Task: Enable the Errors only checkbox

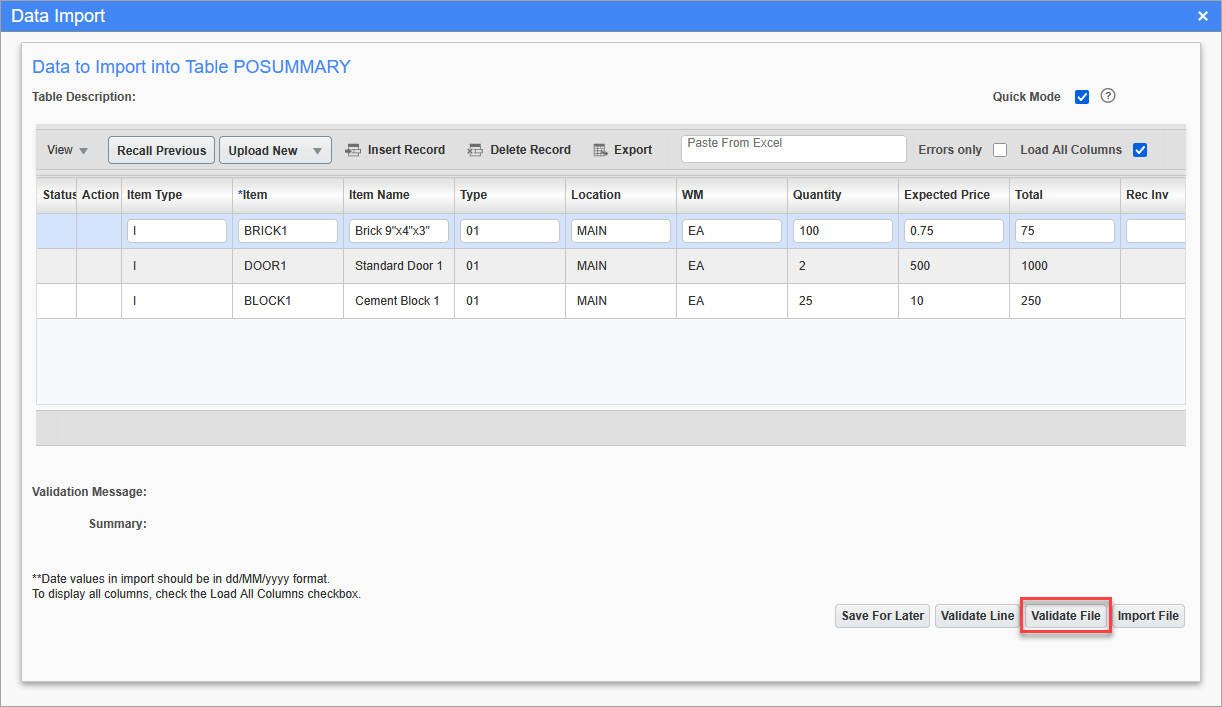Action: click(999, 149)
